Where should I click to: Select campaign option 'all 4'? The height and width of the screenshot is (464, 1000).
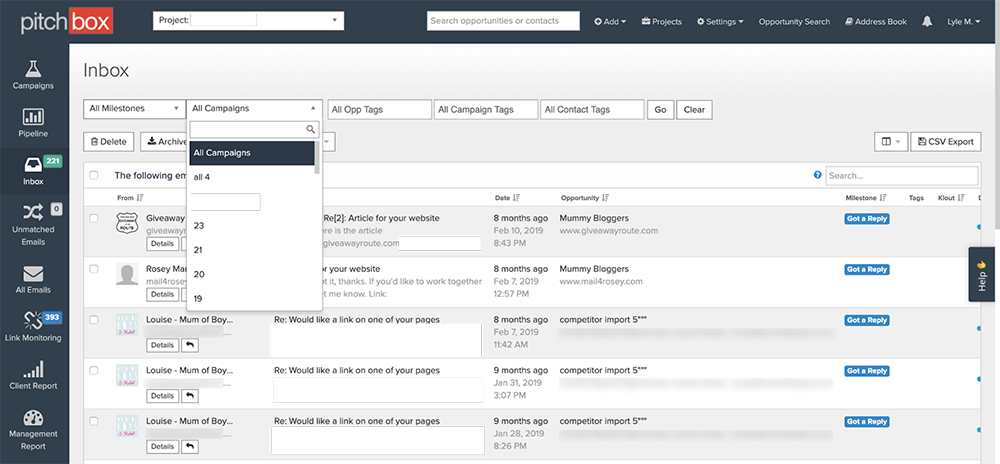[252, 177]
